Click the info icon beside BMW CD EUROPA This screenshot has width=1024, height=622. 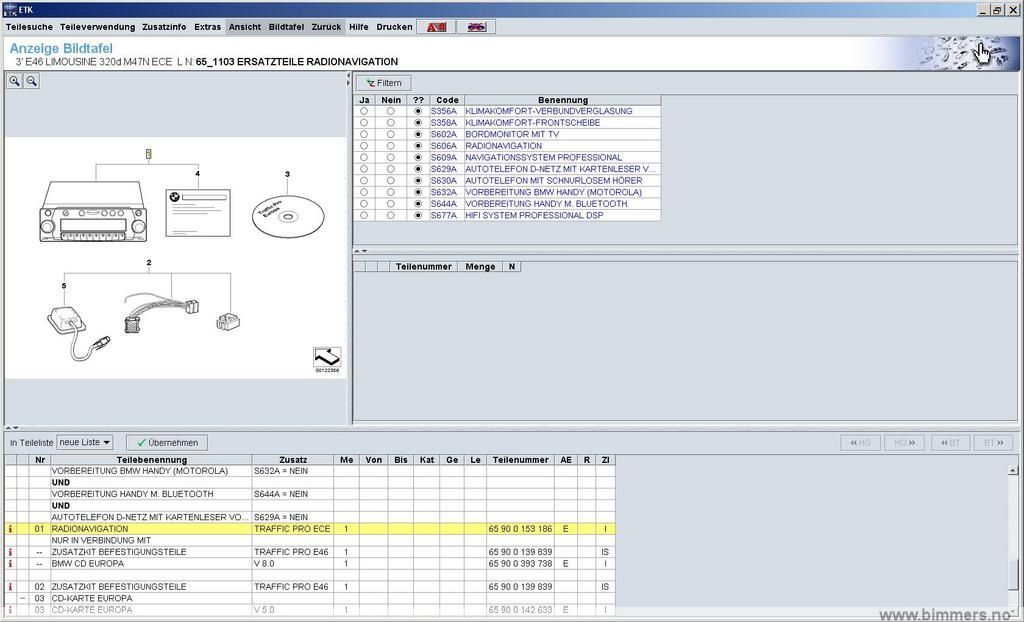click(10, 564)
